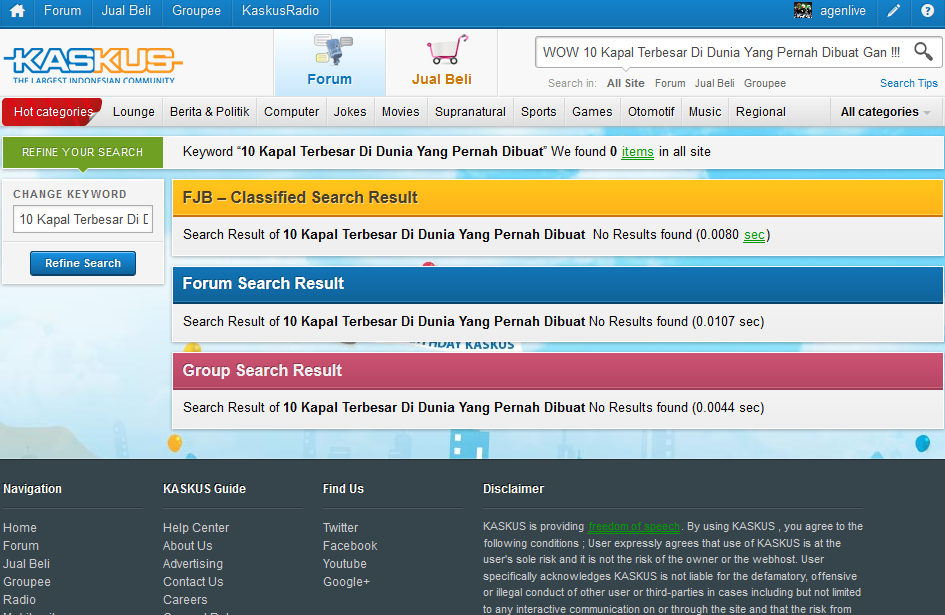Open the Contact Us link
Screen dimensions: 945x615
193,582
